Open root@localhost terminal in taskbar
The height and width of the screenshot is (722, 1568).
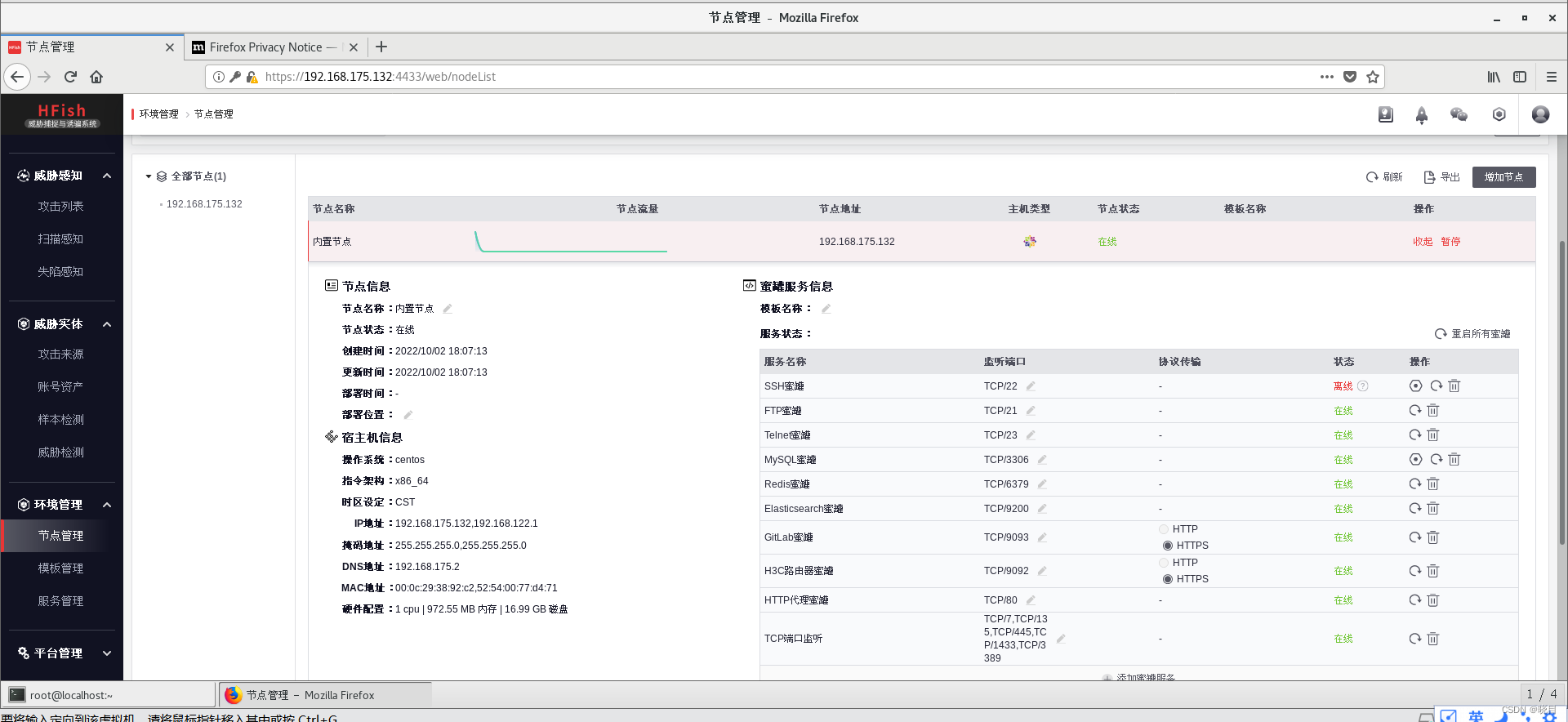coord(109,695)
